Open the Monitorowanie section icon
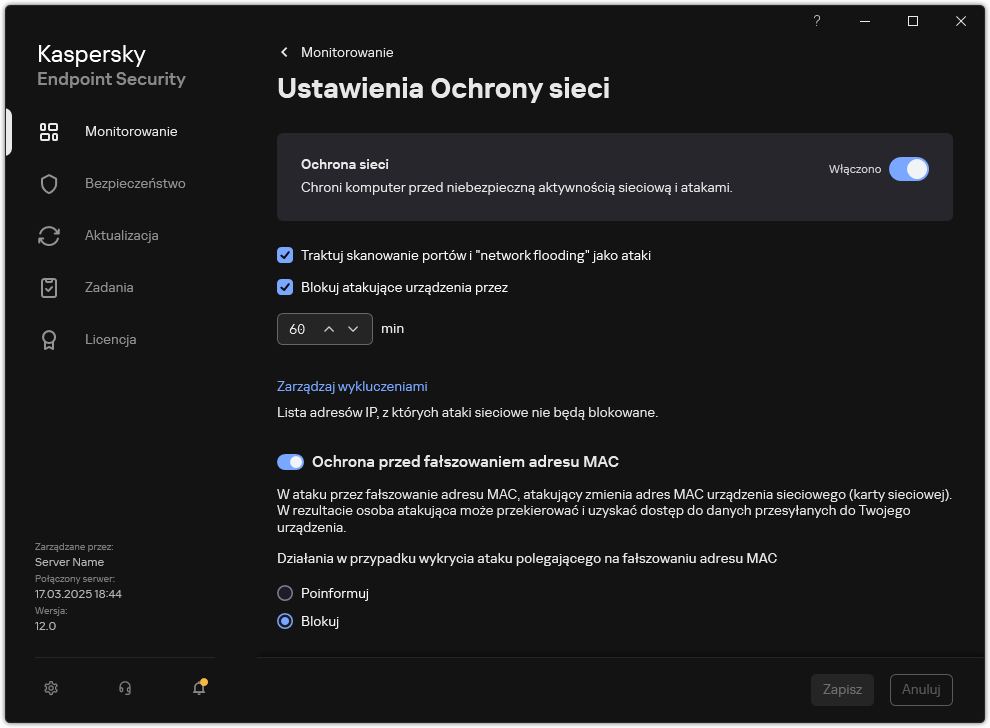Image resolution: width=990 pixels, height=728 pixels. 49,131
